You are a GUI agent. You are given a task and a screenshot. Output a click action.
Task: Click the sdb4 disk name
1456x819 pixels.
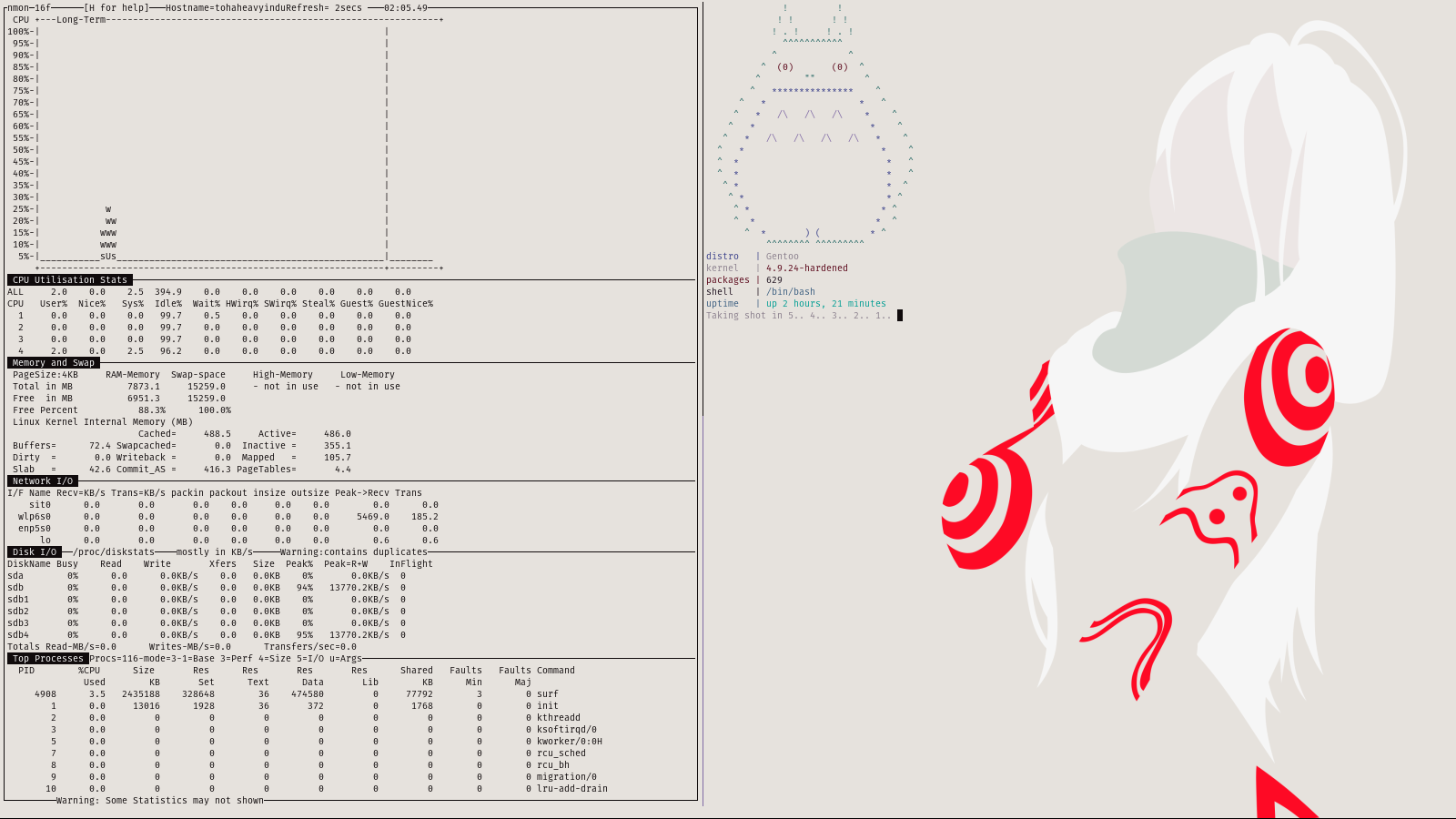point(18,634)
